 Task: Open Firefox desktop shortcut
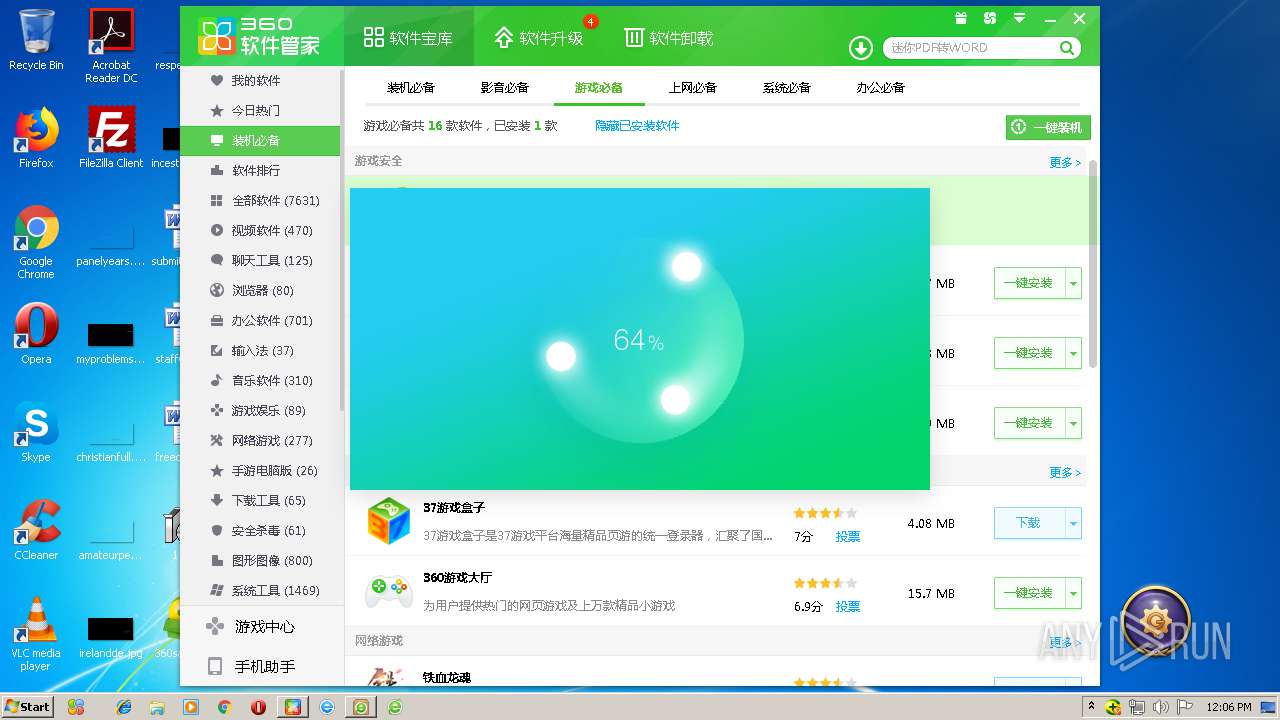tap(36, 138)
